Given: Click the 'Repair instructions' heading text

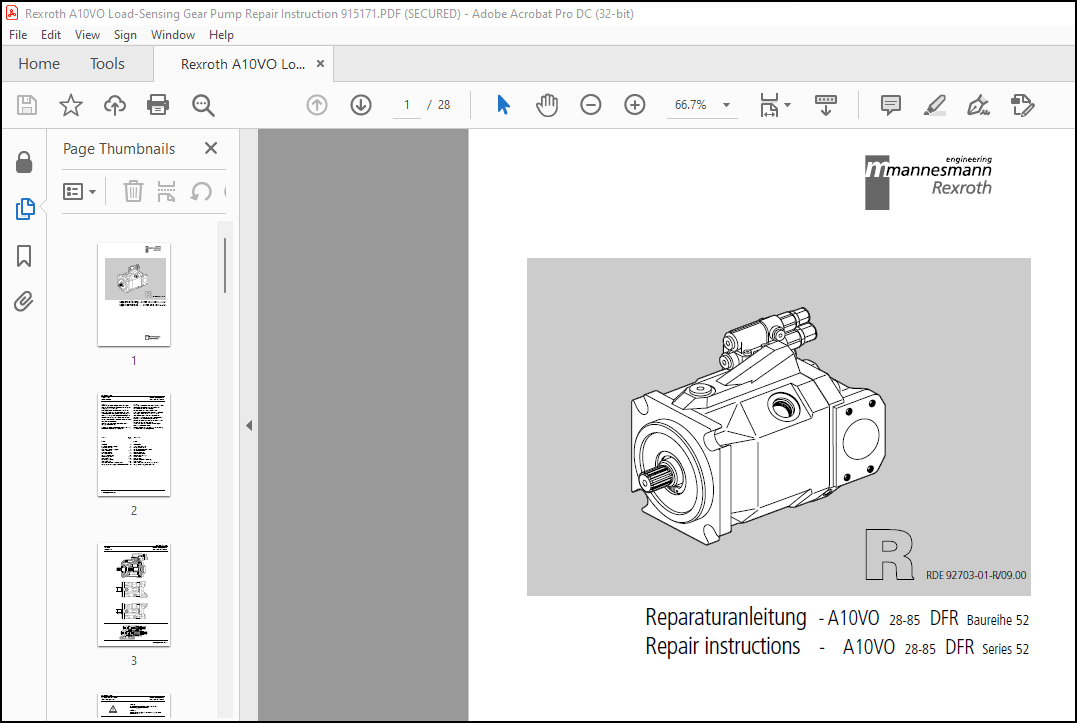Looking at the screenshot, I should (x=723, y=646).
